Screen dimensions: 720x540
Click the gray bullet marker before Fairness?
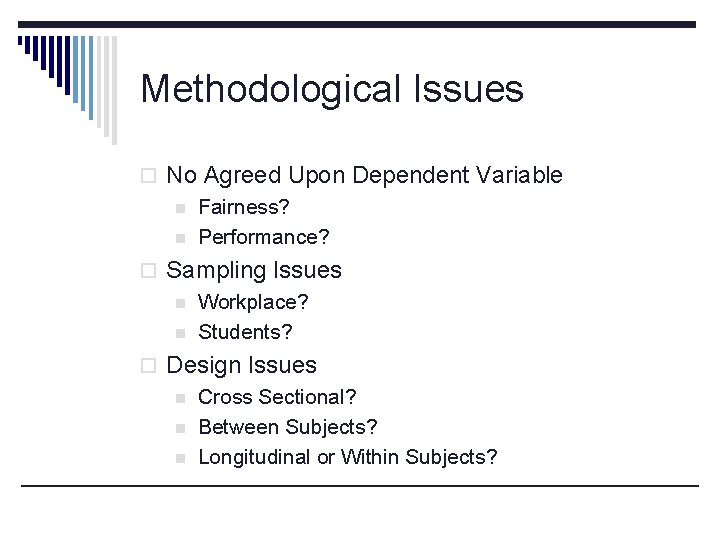tap(180, 208)
